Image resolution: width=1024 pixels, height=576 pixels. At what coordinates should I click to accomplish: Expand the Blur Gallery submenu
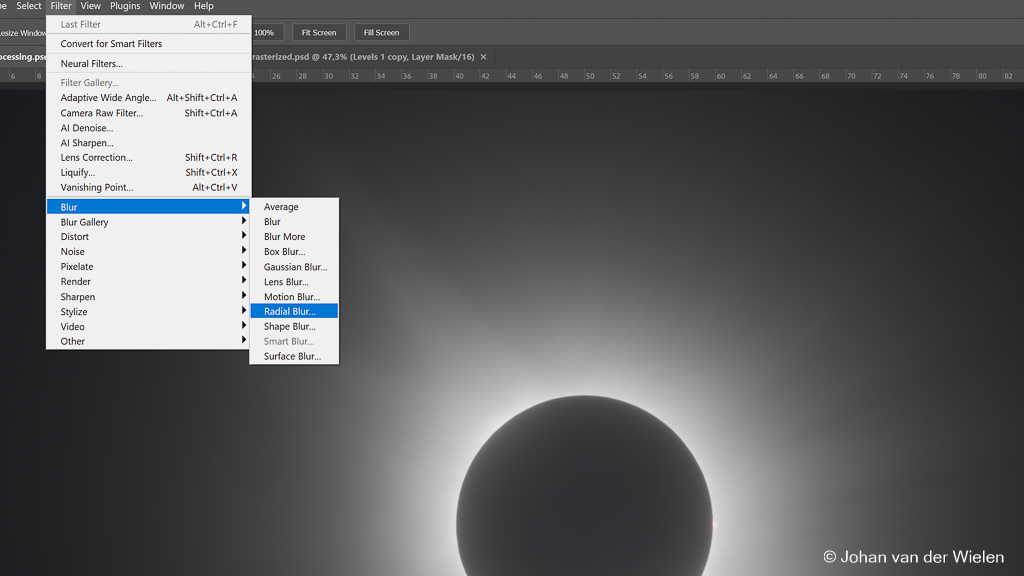[x=149, y=222]
